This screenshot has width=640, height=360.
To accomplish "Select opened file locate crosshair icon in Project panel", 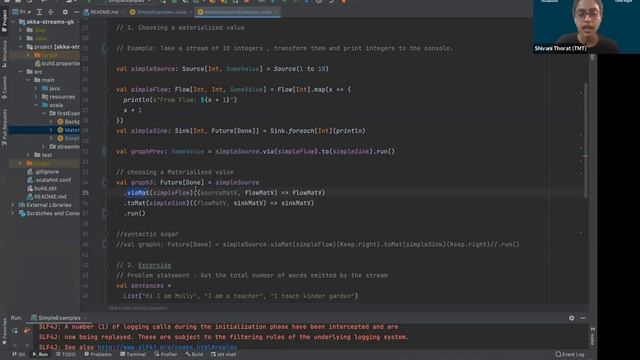I will [51, 12].
